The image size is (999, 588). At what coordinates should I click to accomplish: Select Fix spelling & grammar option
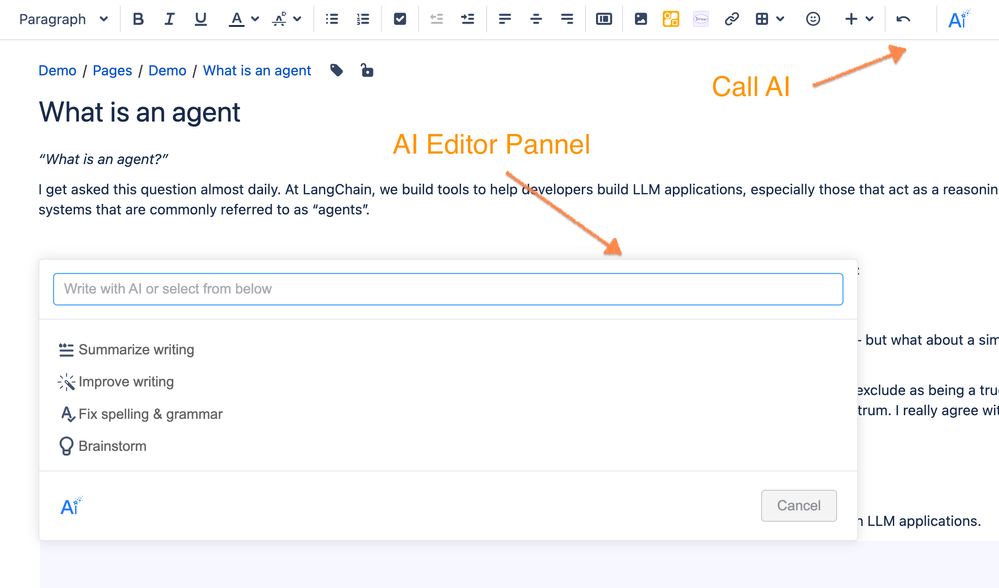[140, 414]
